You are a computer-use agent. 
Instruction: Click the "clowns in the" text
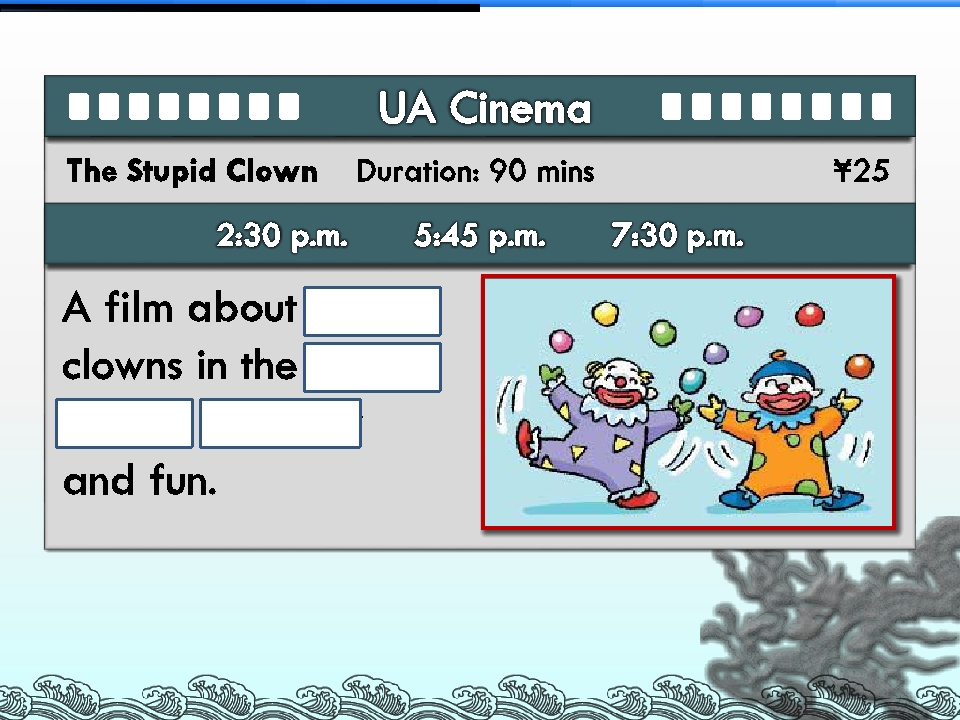click(x=179, y=366)
